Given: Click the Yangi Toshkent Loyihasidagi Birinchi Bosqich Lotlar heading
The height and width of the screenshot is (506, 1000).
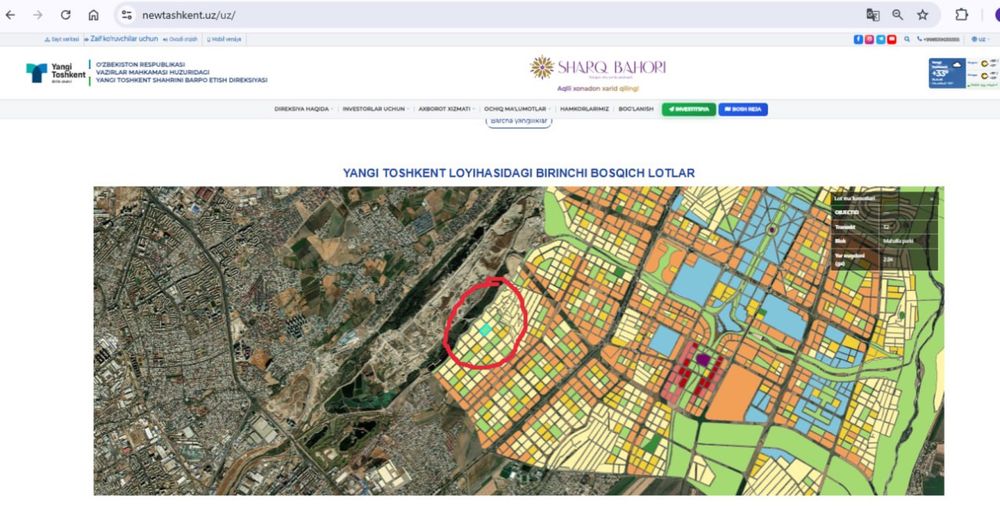Looking at the screenshot, I should (x=518, y=173).
